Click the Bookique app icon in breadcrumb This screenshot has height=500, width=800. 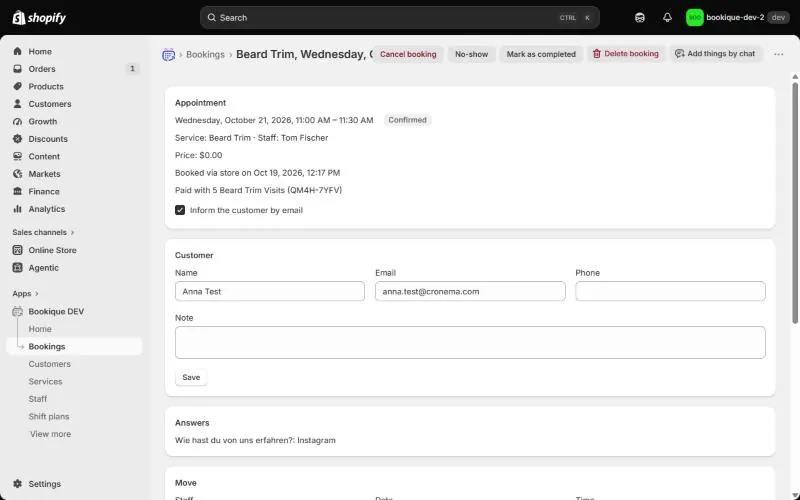168,55
